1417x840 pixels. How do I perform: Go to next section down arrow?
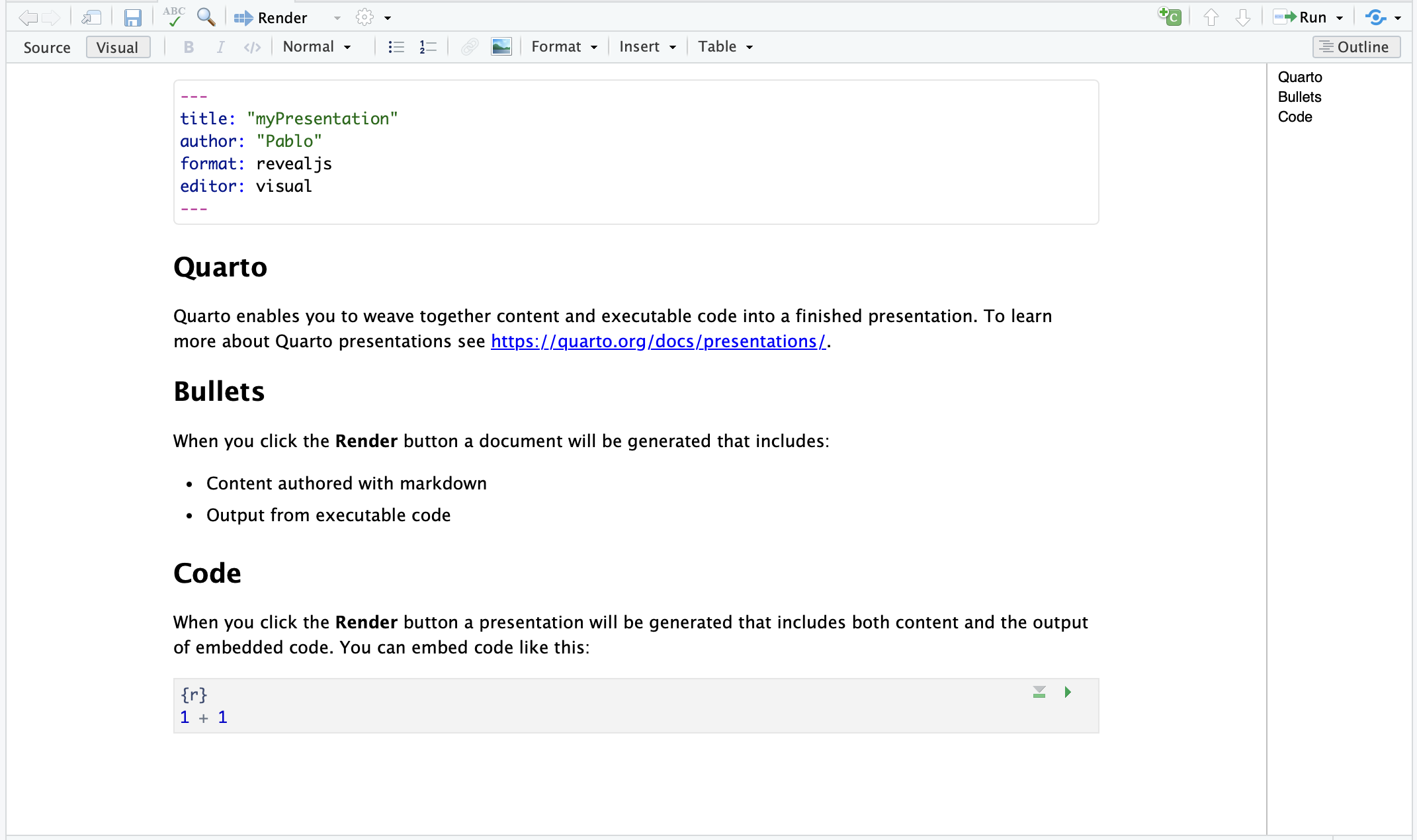1243,17
